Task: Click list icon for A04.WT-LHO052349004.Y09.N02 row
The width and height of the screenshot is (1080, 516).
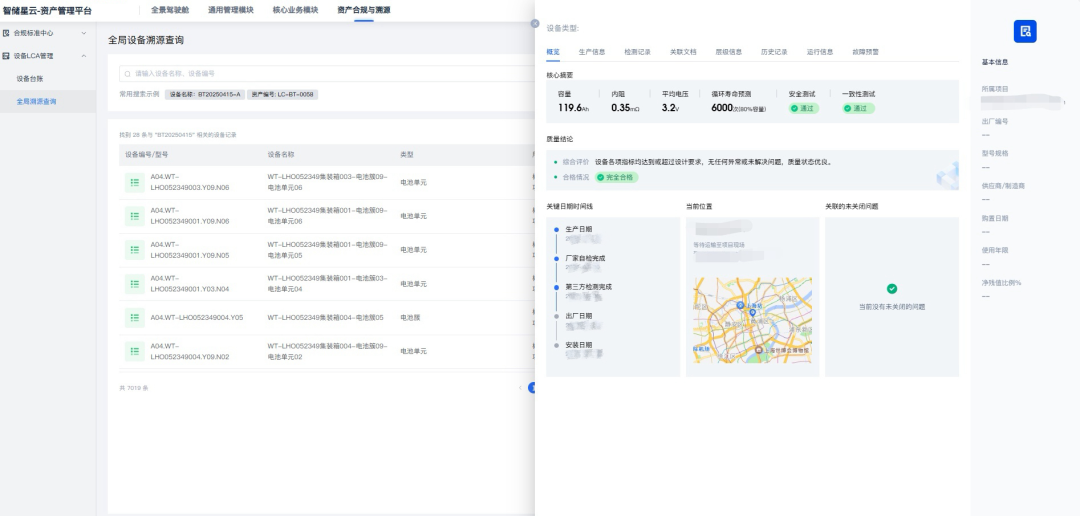Action: pos(134,351)
